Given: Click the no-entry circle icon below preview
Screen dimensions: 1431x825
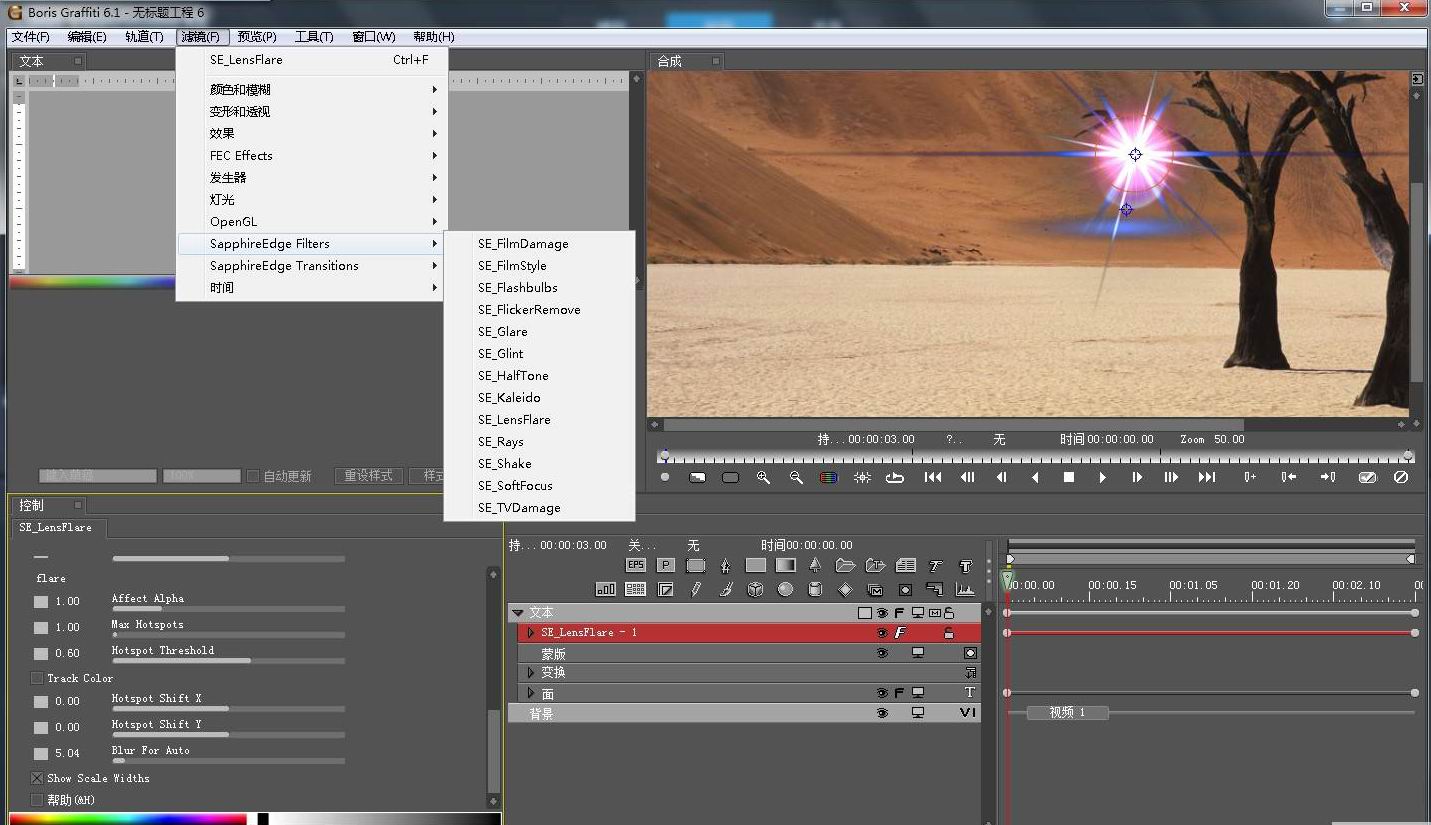Looking at the screenshot, I should pos(1401,477).
